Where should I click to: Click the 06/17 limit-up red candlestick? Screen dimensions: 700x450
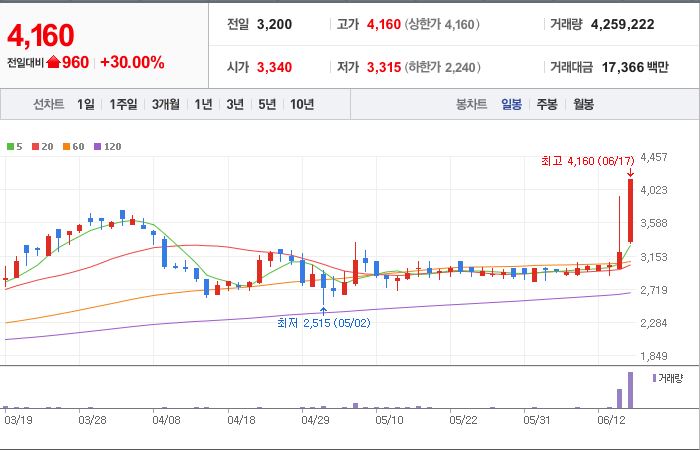coord(630,211)
